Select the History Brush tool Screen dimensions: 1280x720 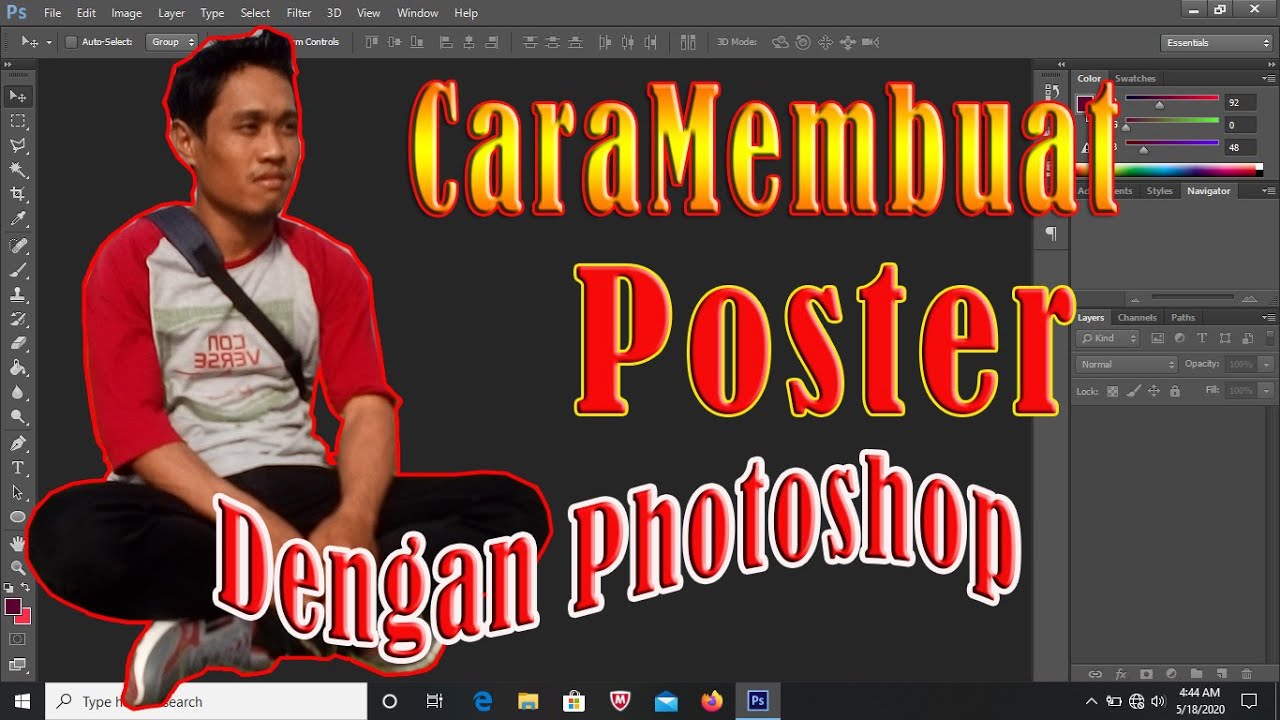click(18, 319)
